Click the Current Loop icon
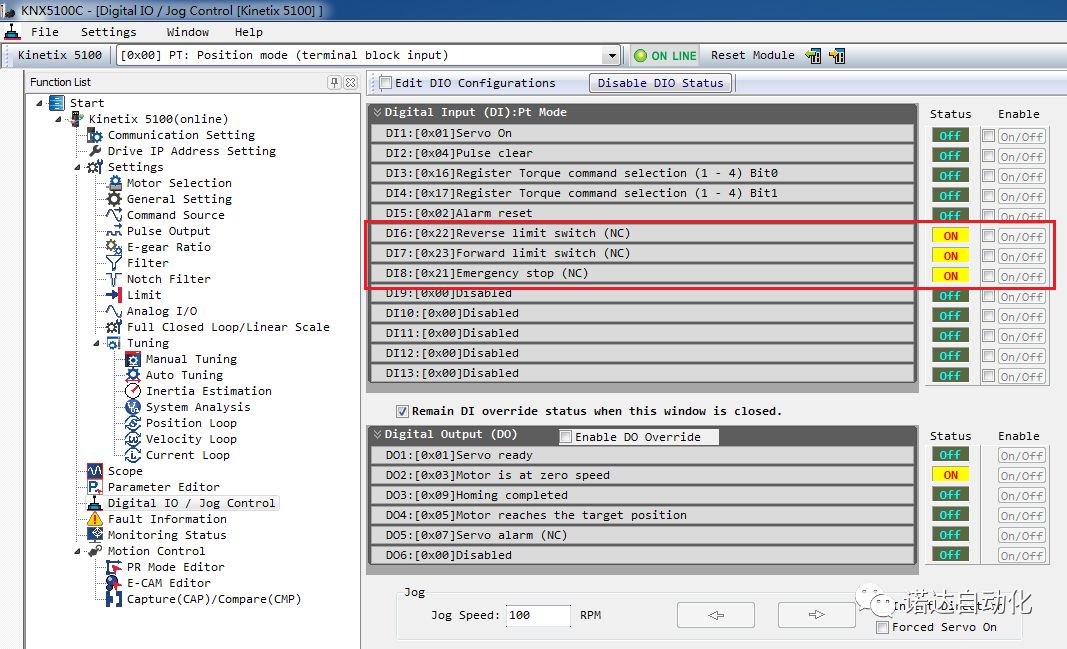Image resolution: width=1067 pixels, height=649 pixels. coord(133,454)
